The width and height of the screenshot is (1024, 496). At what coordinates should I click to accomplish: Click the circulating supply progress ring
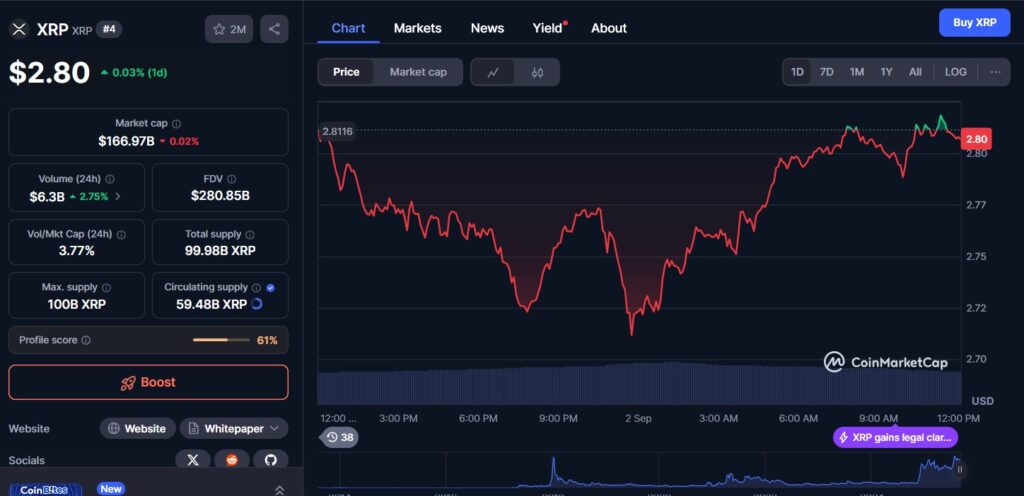(x=257, y=304)
